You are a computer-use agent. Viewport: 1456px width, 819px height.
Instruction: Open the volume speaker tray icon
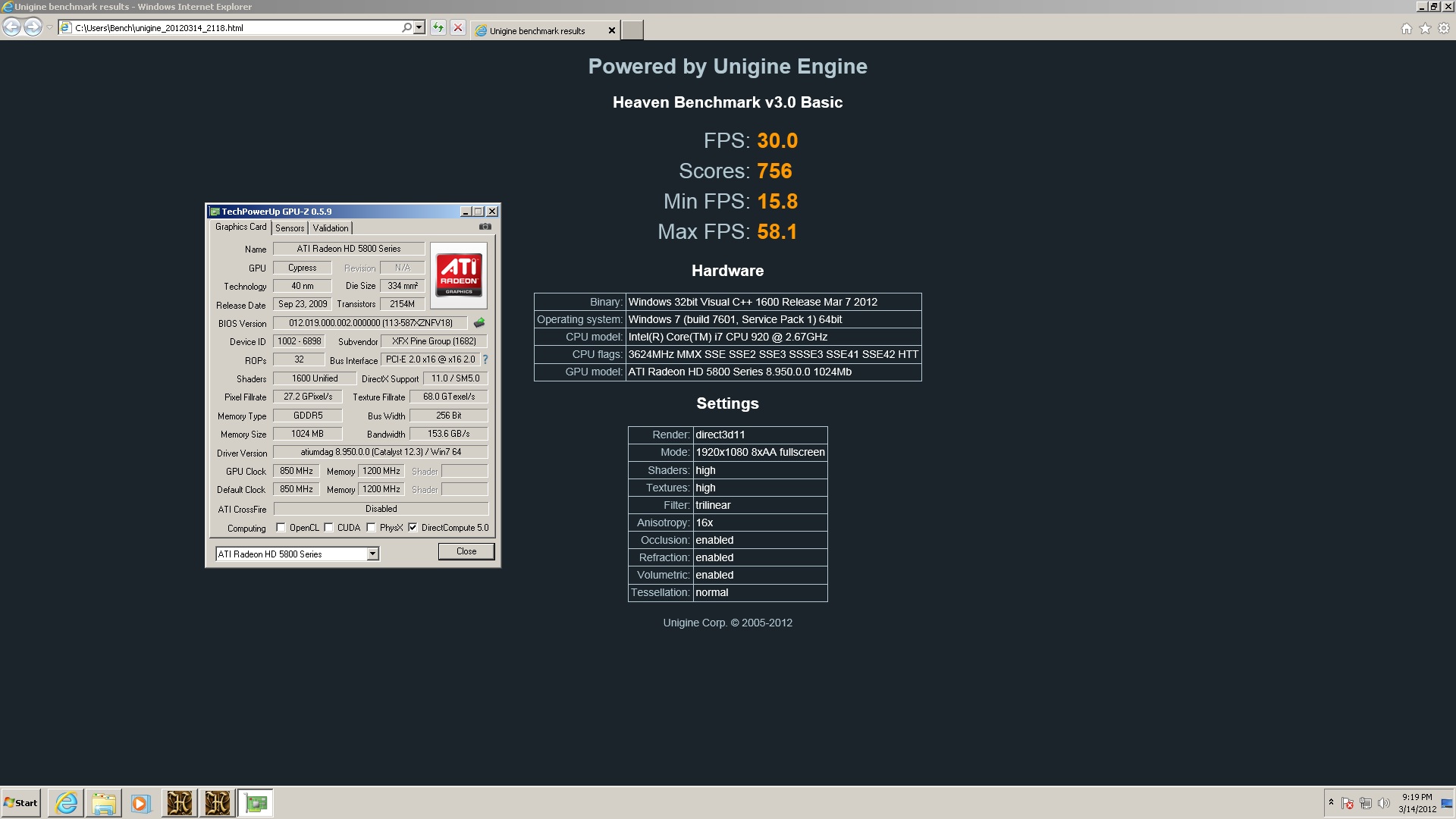1384,803
